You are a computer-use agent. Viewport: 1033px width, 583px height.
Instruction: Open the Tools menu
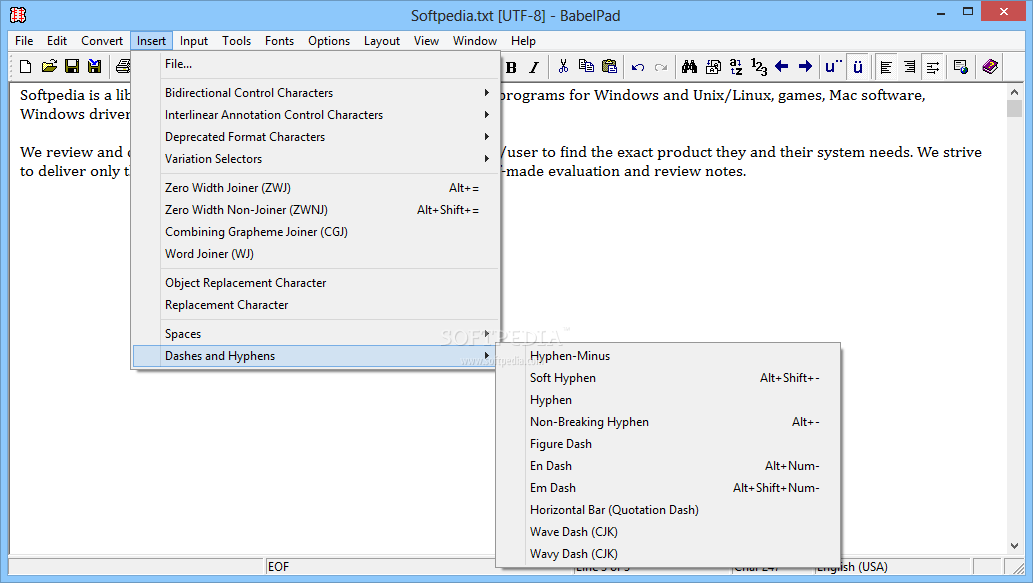point(237,41)
